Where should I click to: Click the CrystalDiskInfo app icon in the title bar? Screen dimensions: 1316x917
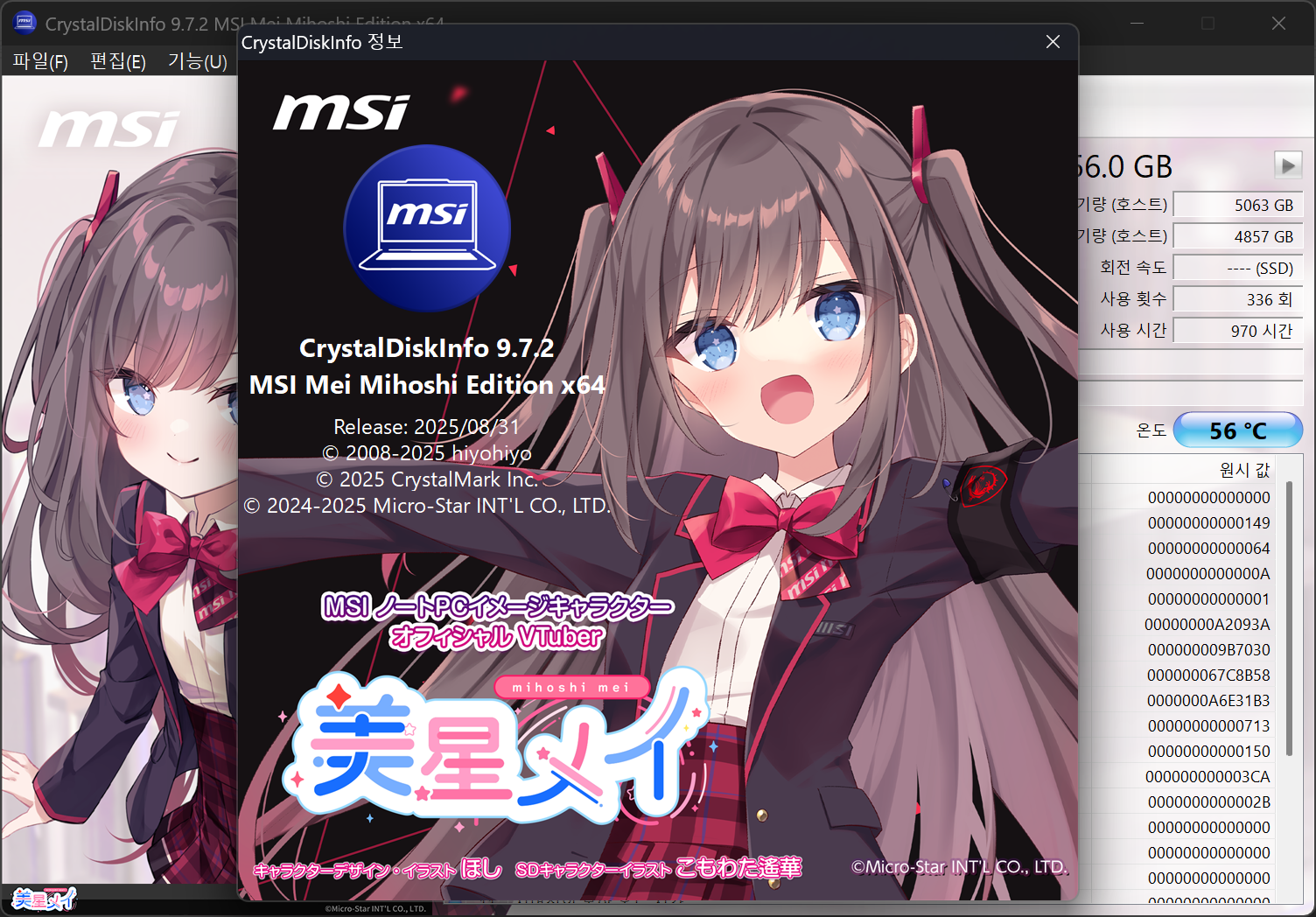click(x=24, y=23)
